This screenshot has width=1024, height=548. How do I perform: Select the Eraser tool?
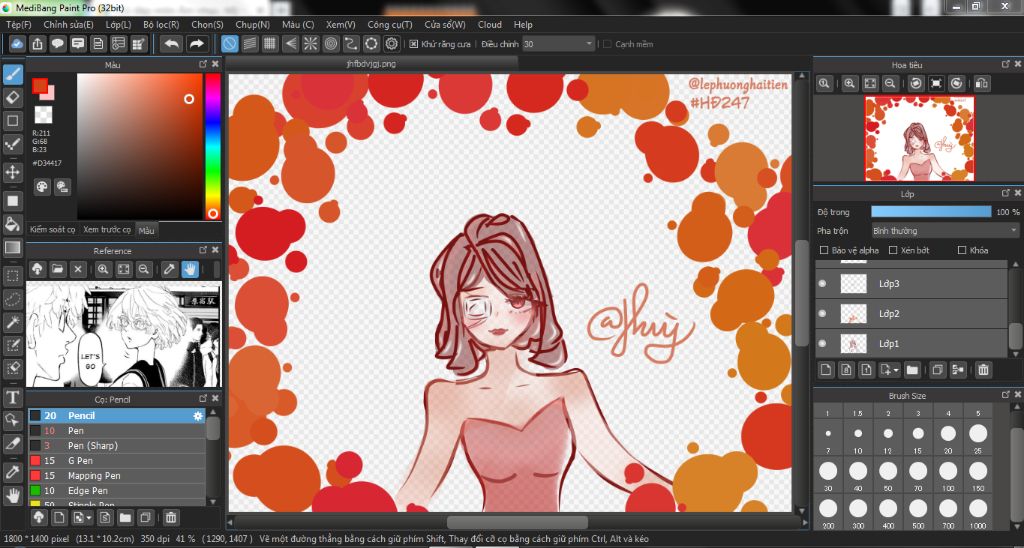12,98
